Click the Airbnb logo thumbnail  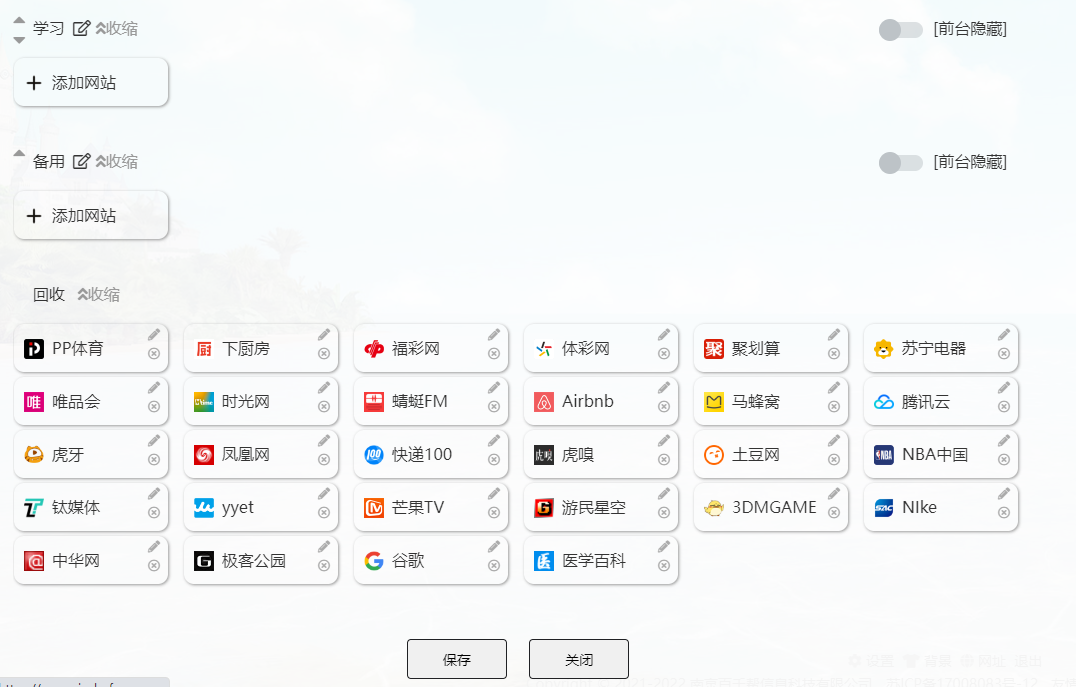click(x=544, y=402)
